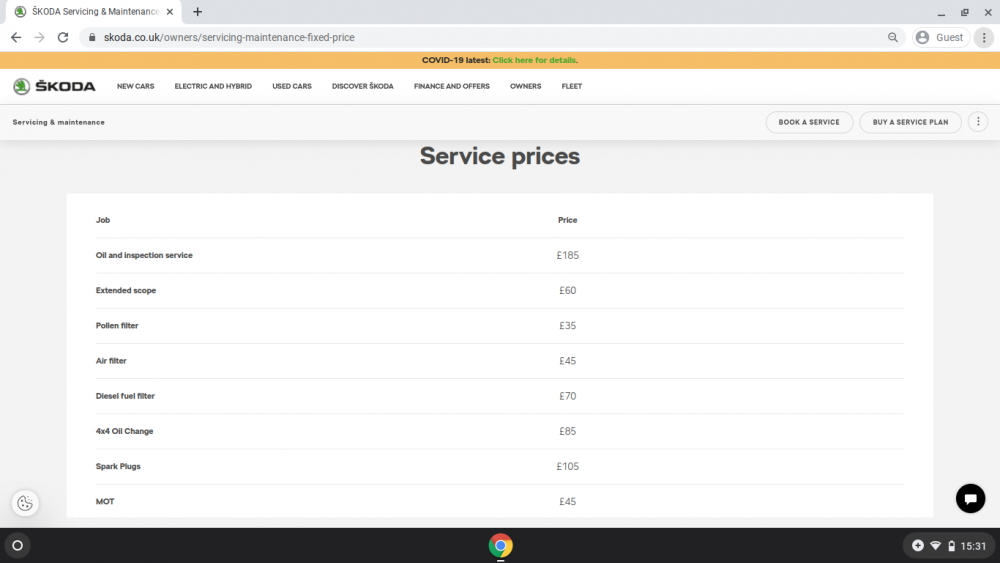Click the 'Diesel fuel filter' row label

click(x=125, y=396)
